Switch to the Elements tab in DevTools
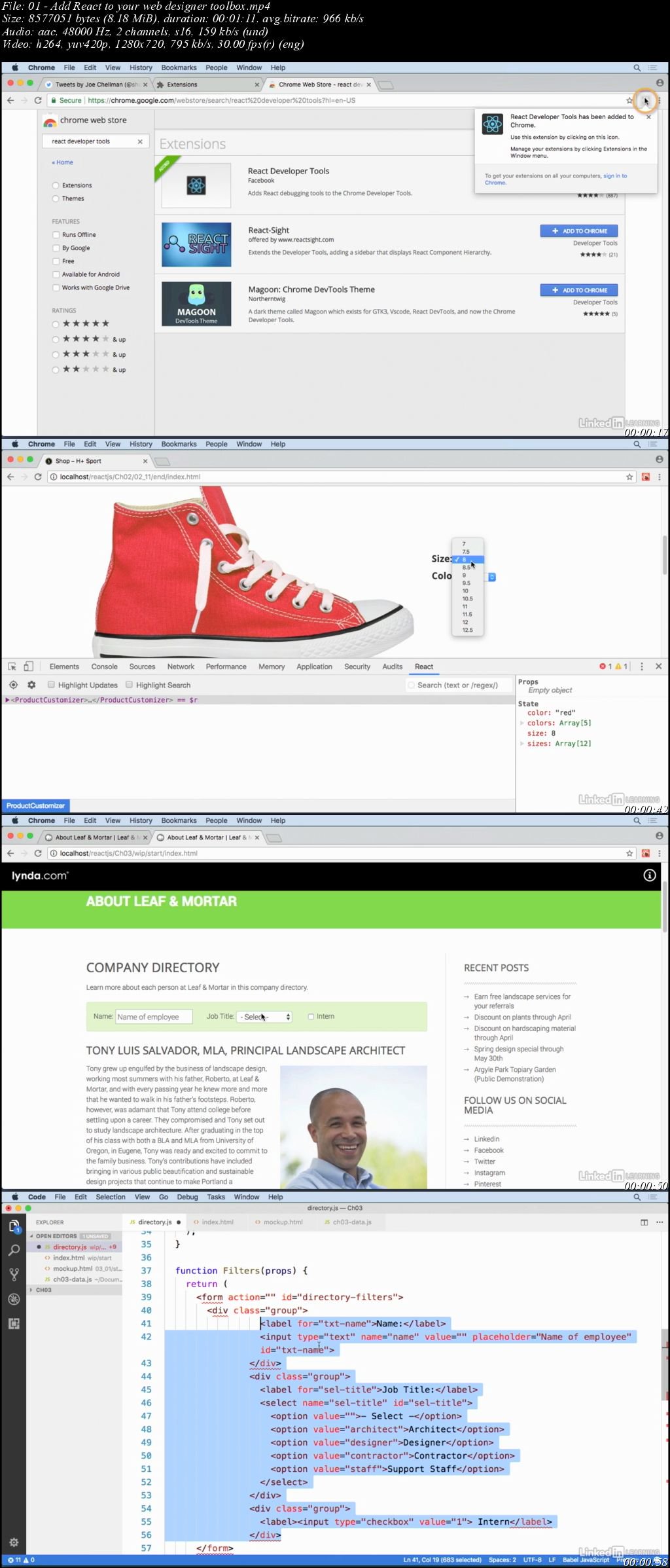670x1568 pixels. tap(64, 666)
